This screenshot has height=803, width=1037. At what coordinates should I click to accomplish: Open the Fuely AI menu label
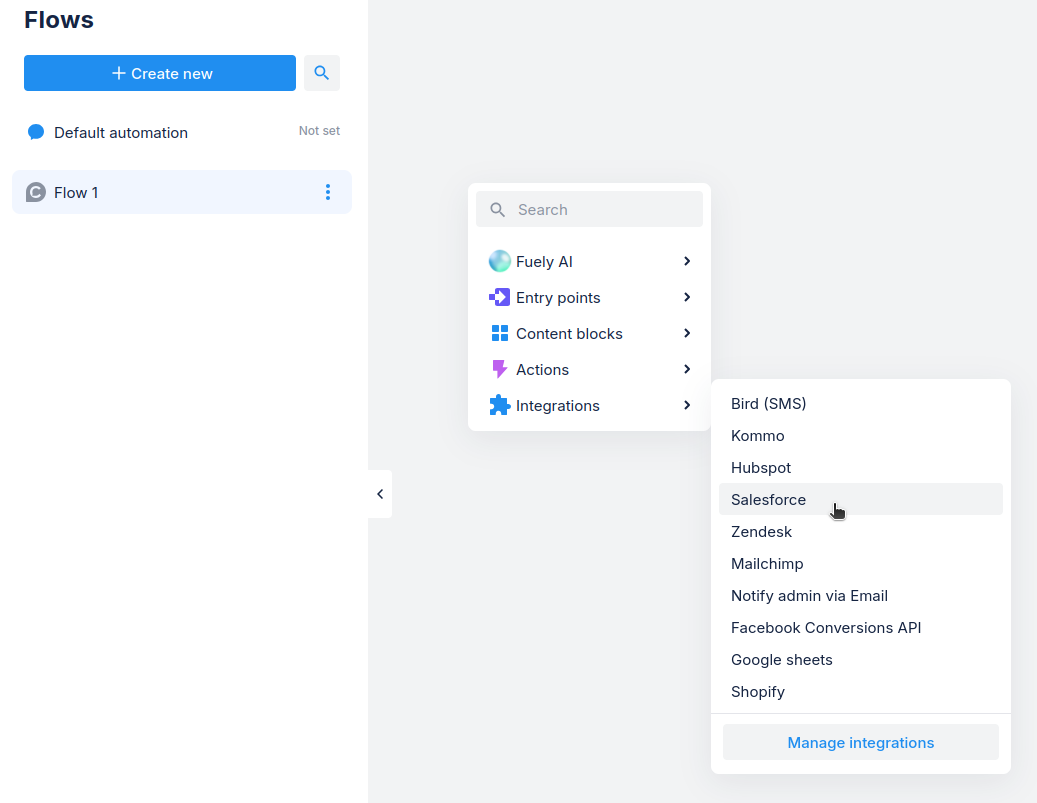(544, 261)
